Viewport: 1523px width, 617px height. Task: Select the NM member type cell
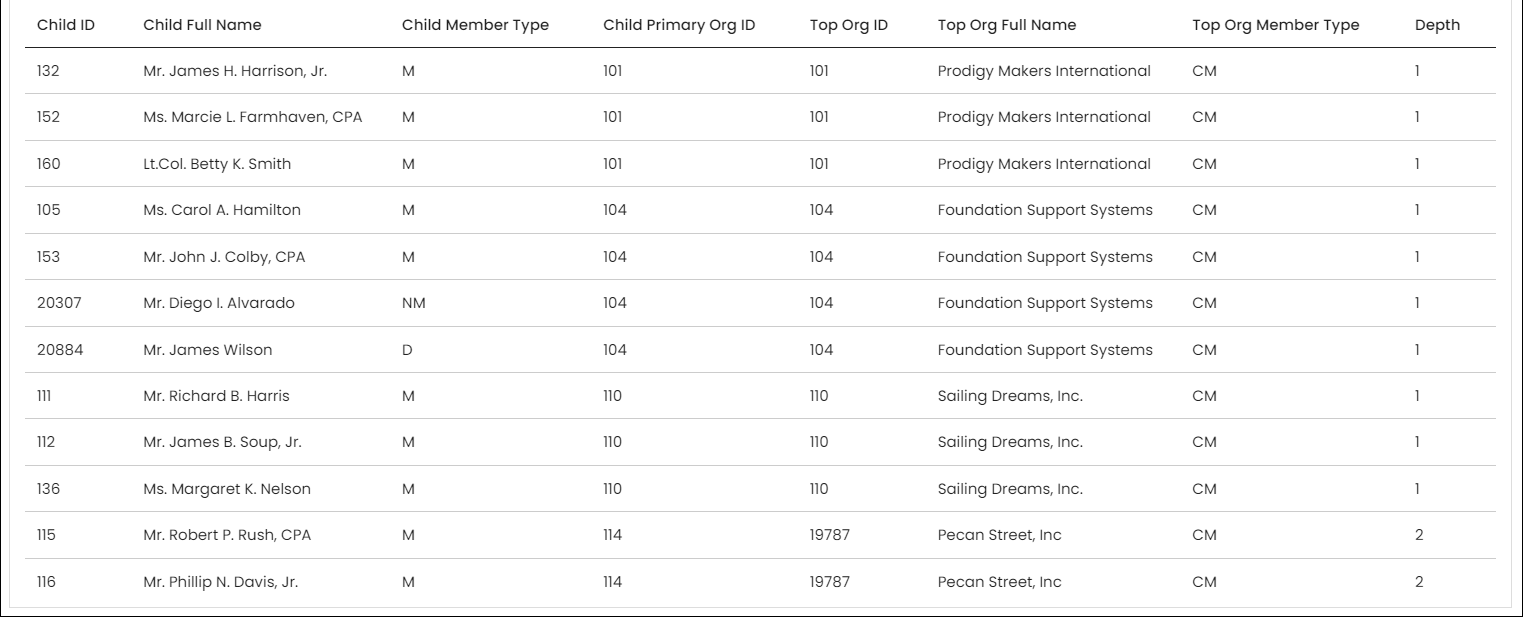click(x=414, y=303)
